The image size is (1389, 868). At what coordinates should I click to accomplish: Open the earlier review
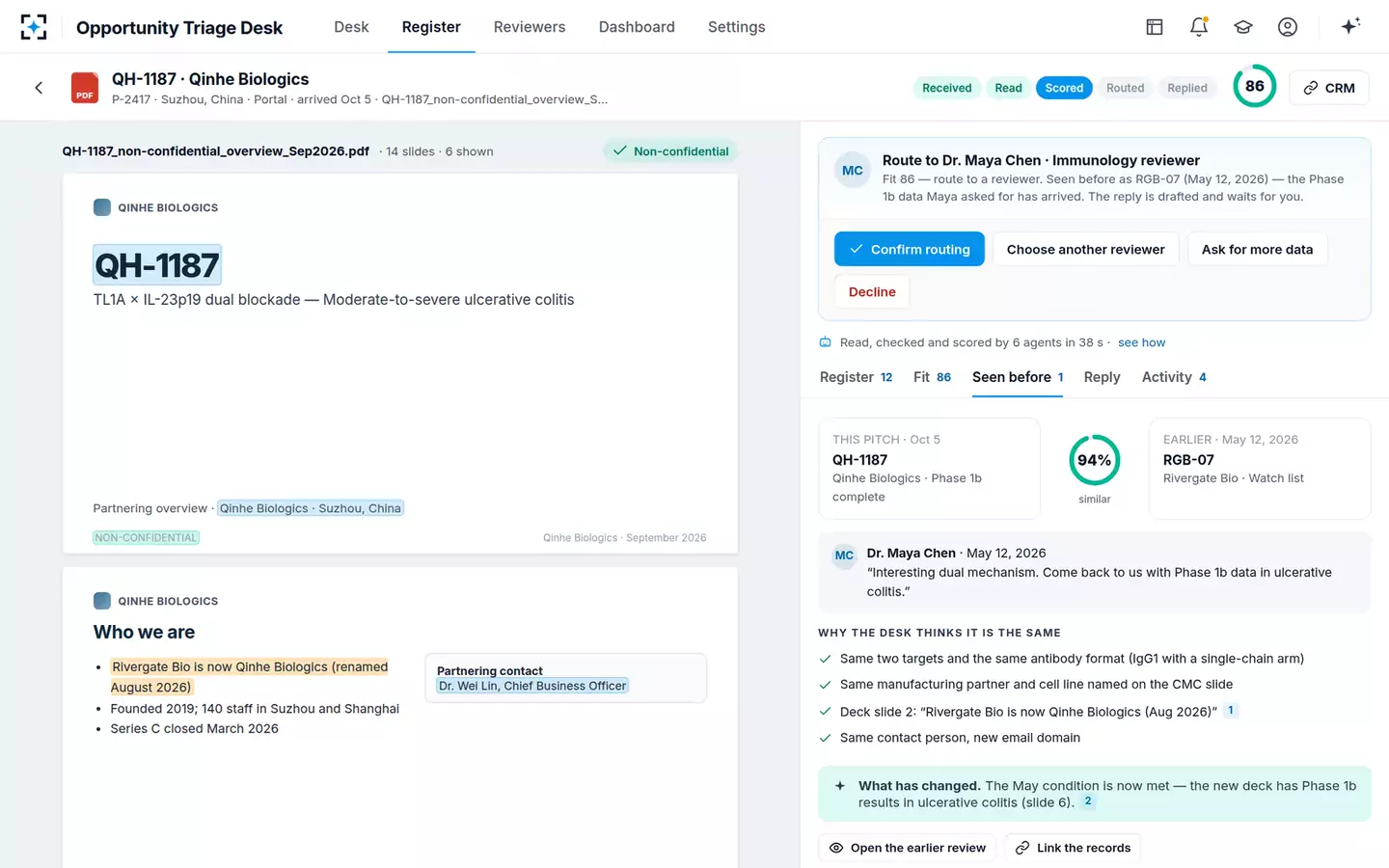[x=908, y=848]
